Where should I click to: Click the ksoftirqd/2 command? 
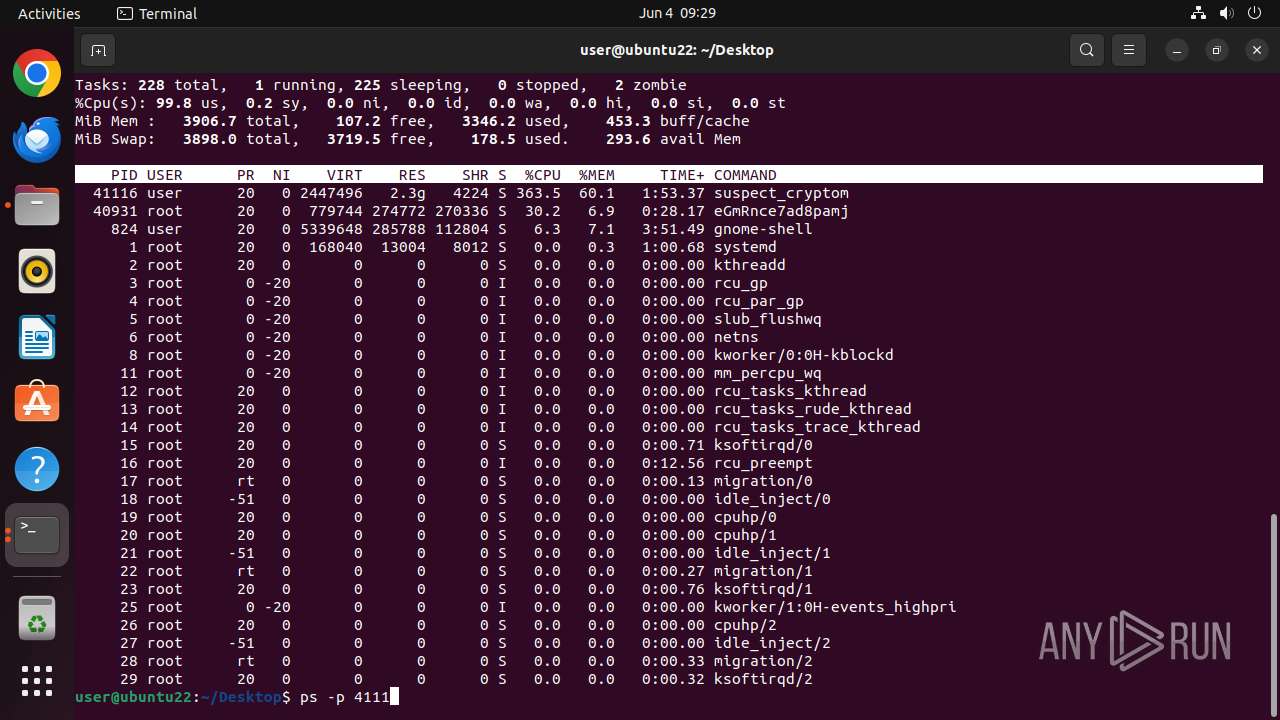(x=763, y=679)
